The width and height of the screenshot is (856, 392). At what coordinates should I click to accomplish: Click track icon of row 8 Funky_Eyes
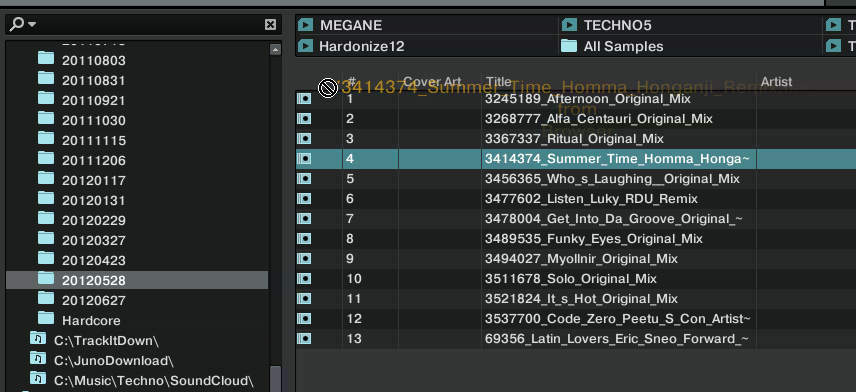[304, 239]
